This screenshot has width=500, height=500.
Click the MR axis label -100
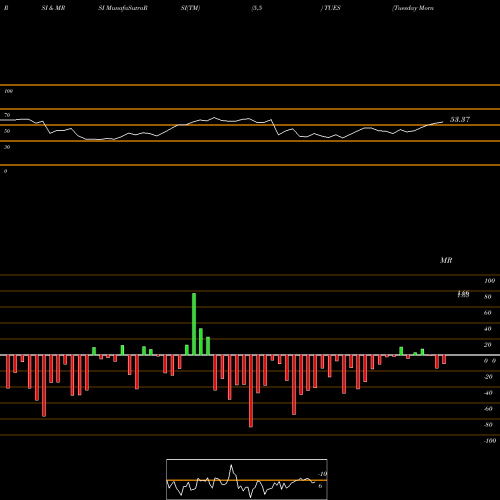coord(490,441)
